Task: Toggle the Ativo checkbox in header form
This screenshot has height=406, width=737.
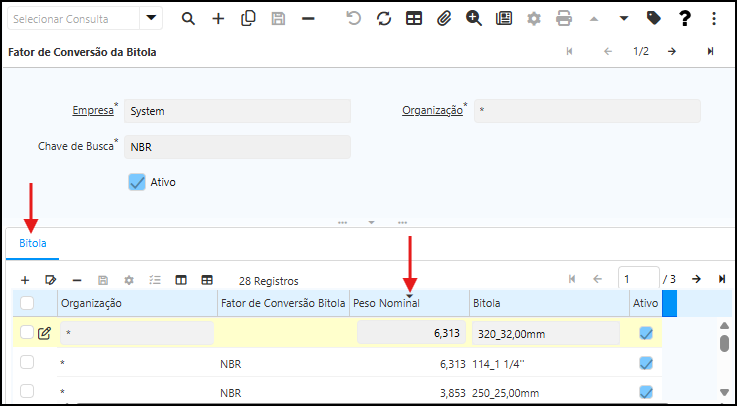Action: tap(137, 182)
